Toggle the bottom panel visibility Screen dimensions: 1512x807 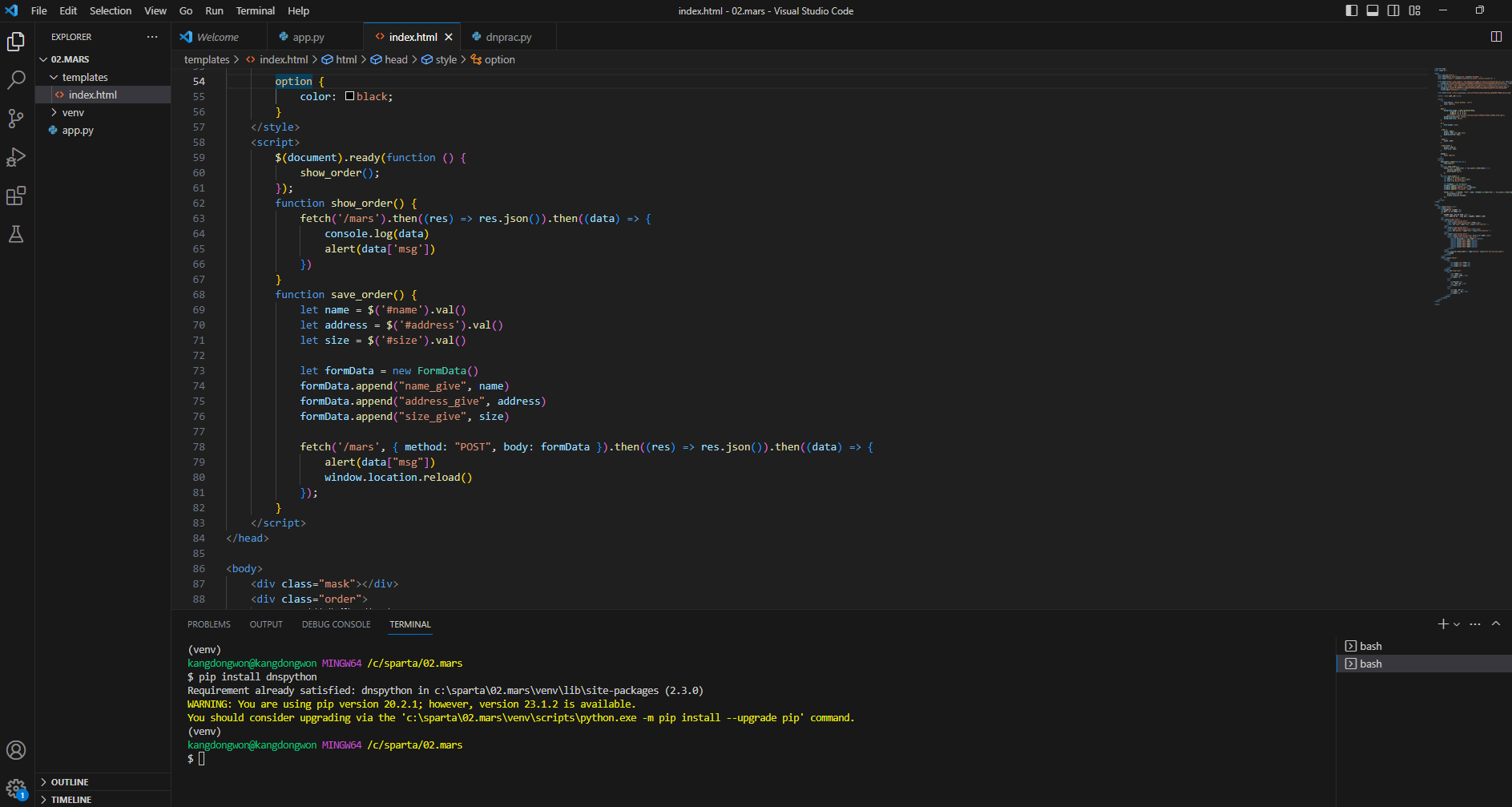point(1373,10)
